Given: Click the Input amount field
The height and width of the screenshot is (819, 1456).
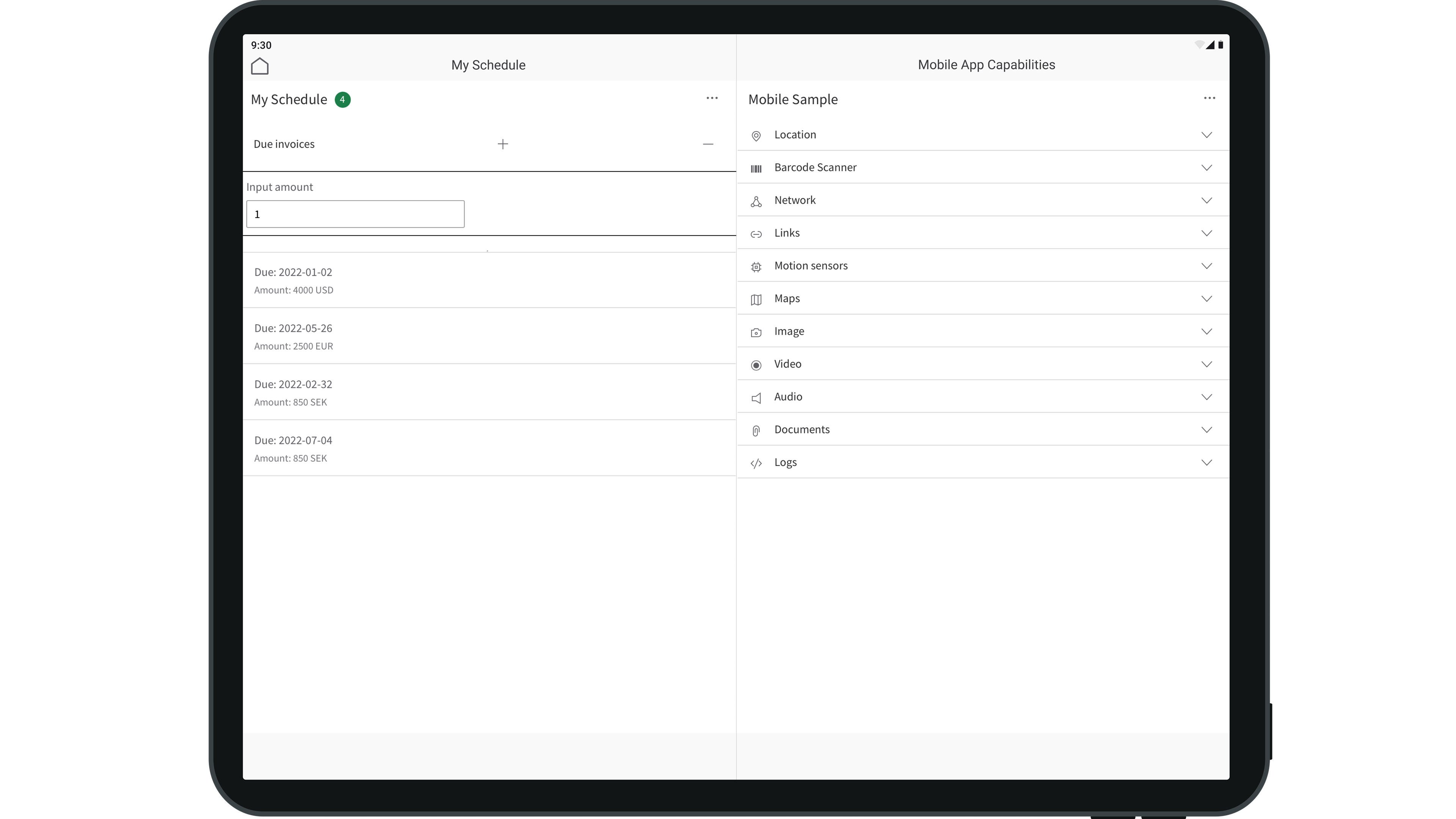Looking at the screenshot, I should click(x=355, y=214).
